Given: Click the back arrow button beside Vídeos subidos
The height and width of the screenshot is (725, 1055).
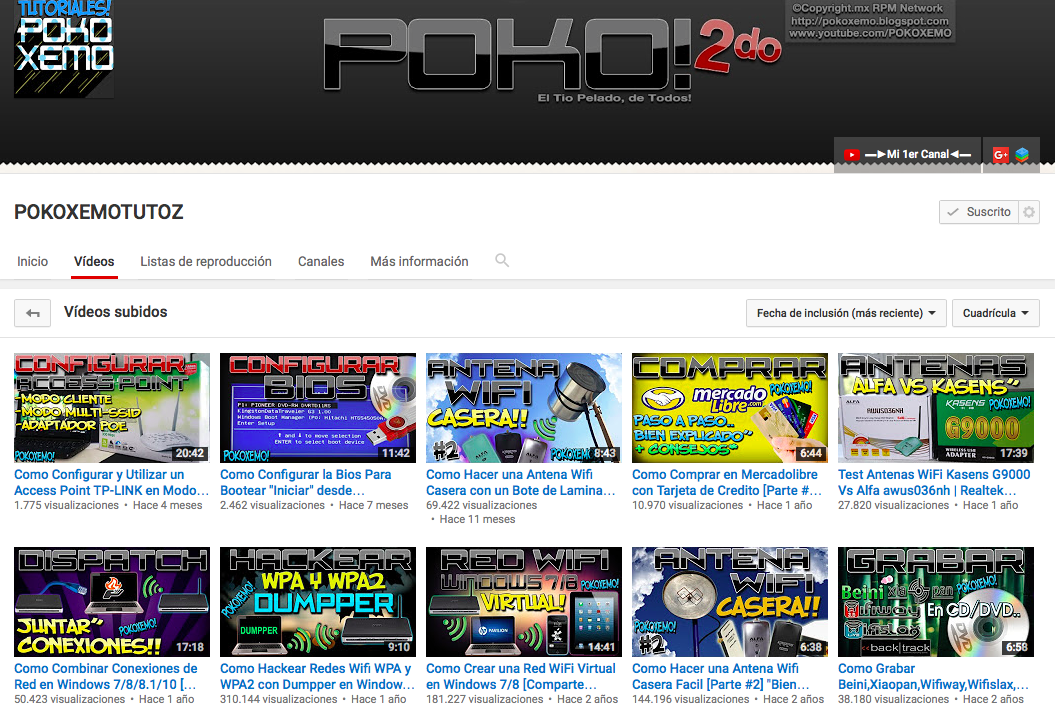Looking at the screenshot, I should (32, 313).
